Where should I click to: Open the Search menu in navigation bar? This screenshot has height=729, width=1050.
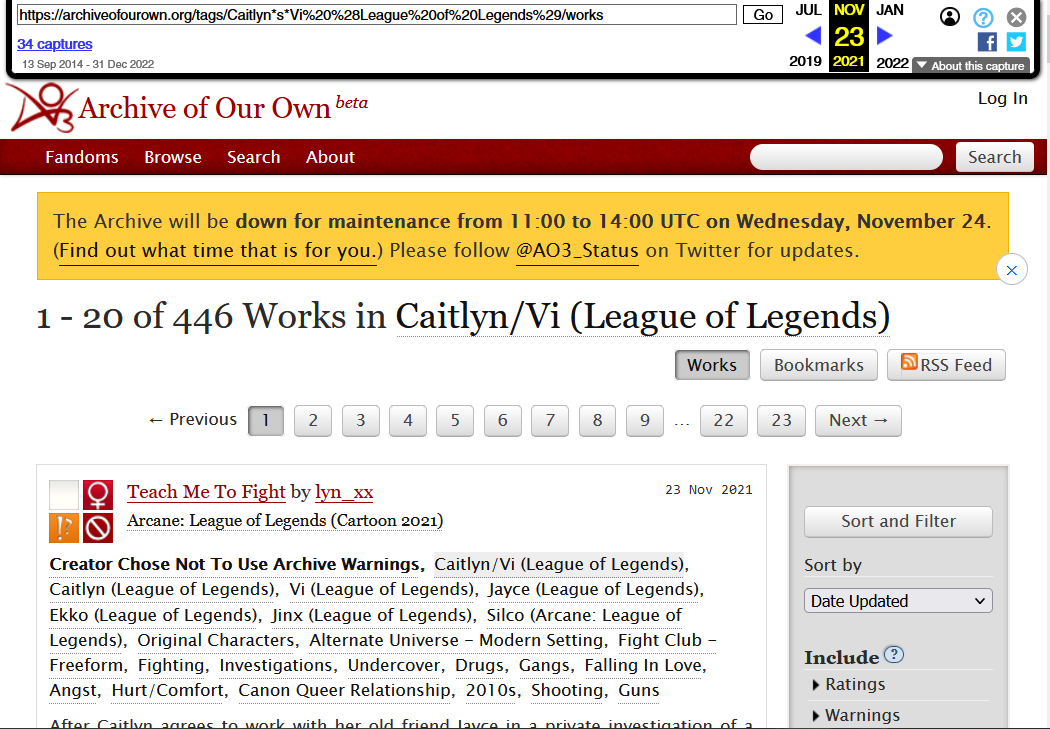pyautogui.click(x=253, y=157)
